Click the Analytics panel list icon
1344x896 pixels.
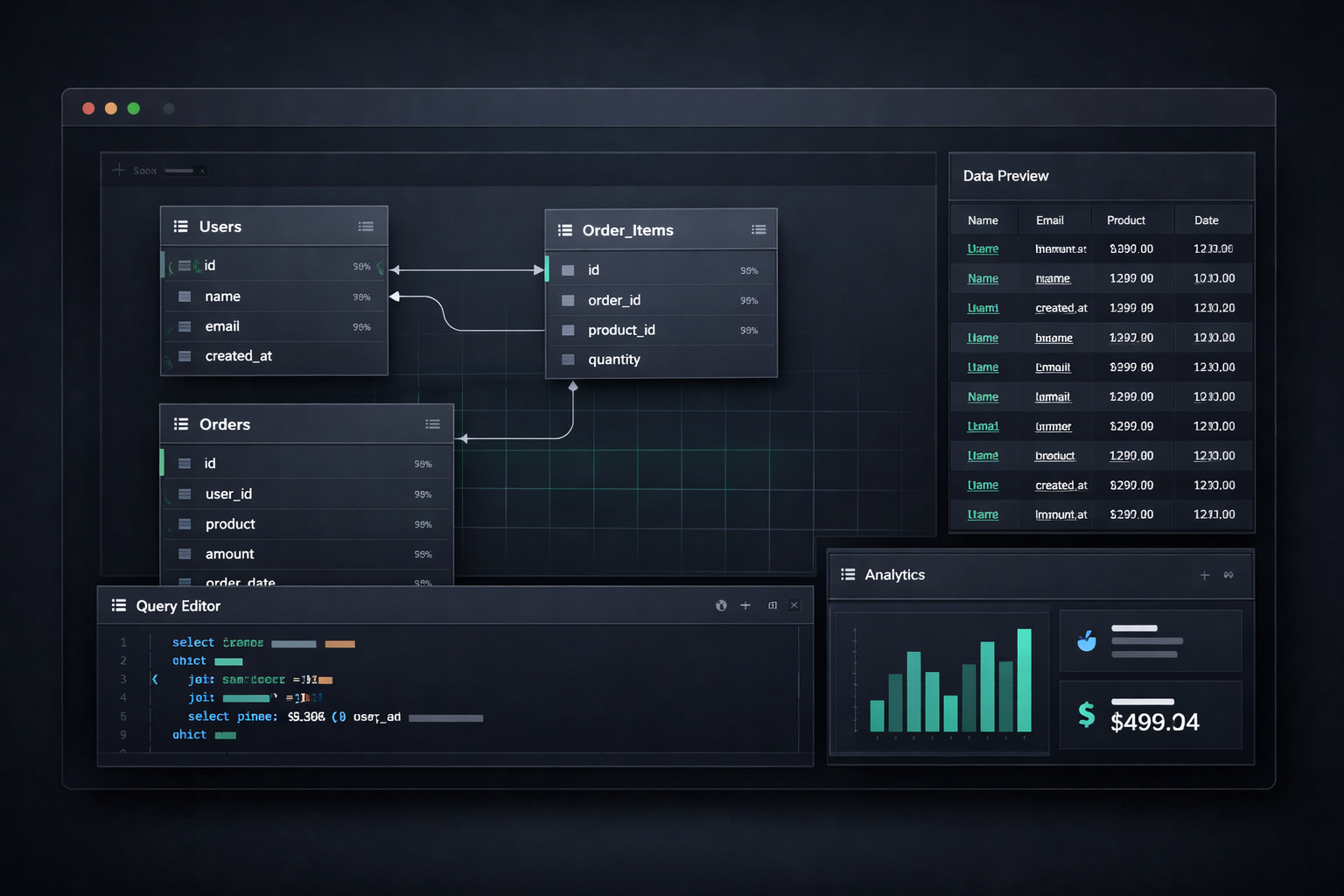848,575
